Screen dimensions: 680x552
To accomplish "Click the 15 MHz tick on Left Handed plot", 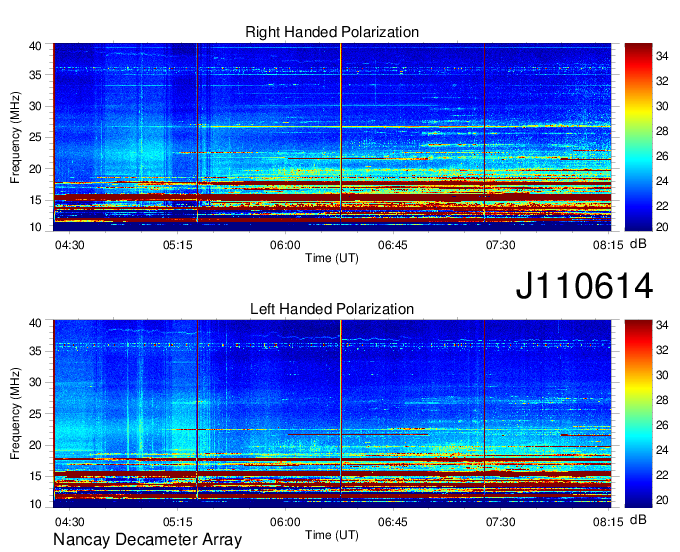I will click(x=36, y=477).
